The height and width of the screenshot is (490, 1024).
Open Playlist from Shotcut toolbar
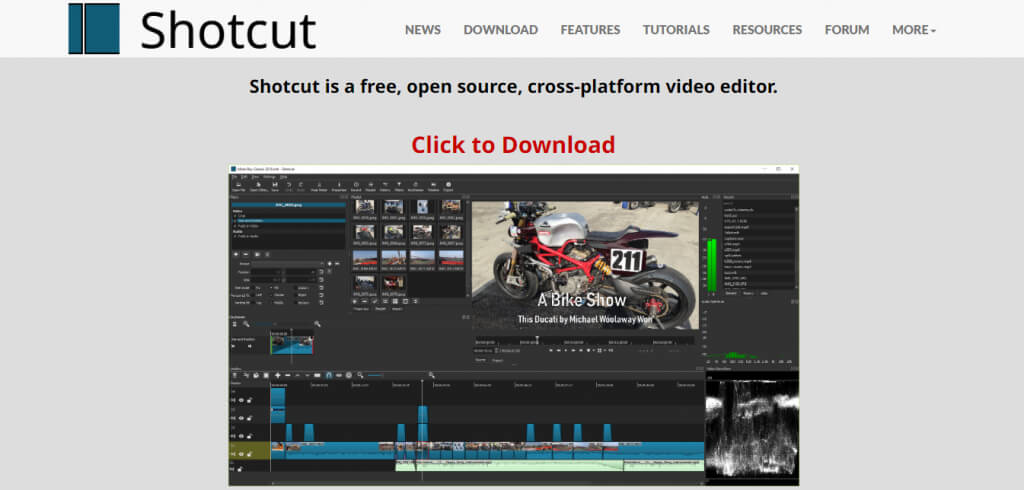tap(371, 186)
